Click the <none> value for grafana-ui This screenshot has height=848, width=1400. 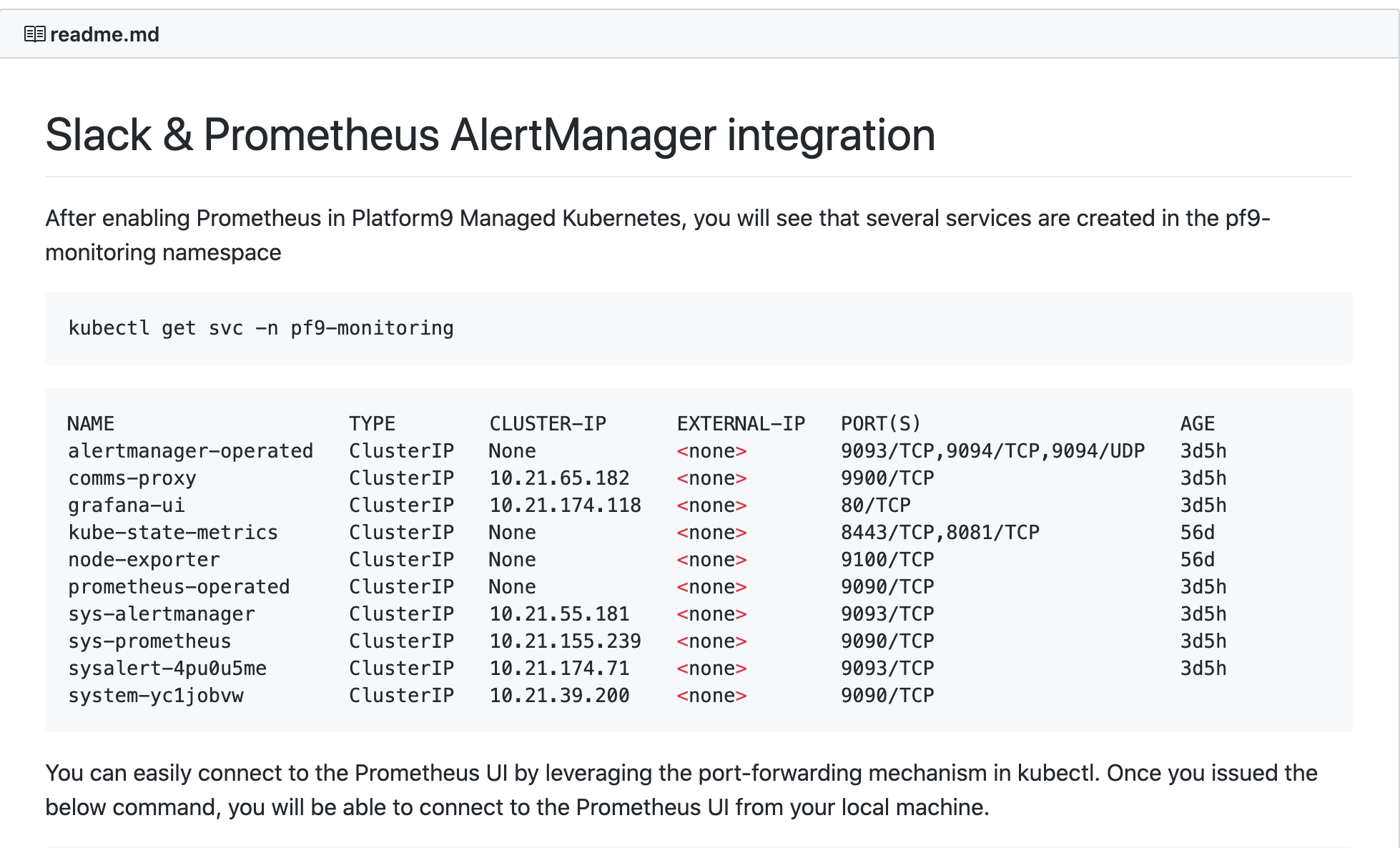click(x=711, y=505)
